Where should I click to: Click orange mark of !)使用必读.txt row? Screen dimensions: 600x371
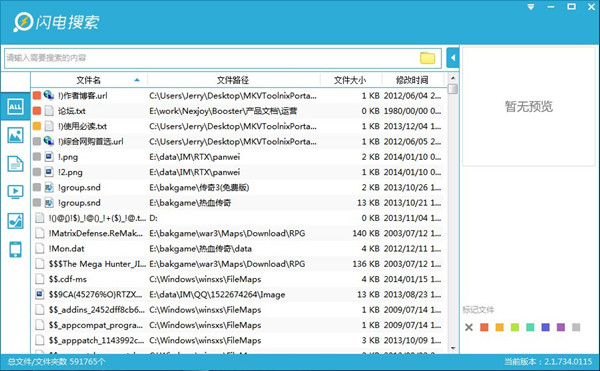click(x=37, y=126)
